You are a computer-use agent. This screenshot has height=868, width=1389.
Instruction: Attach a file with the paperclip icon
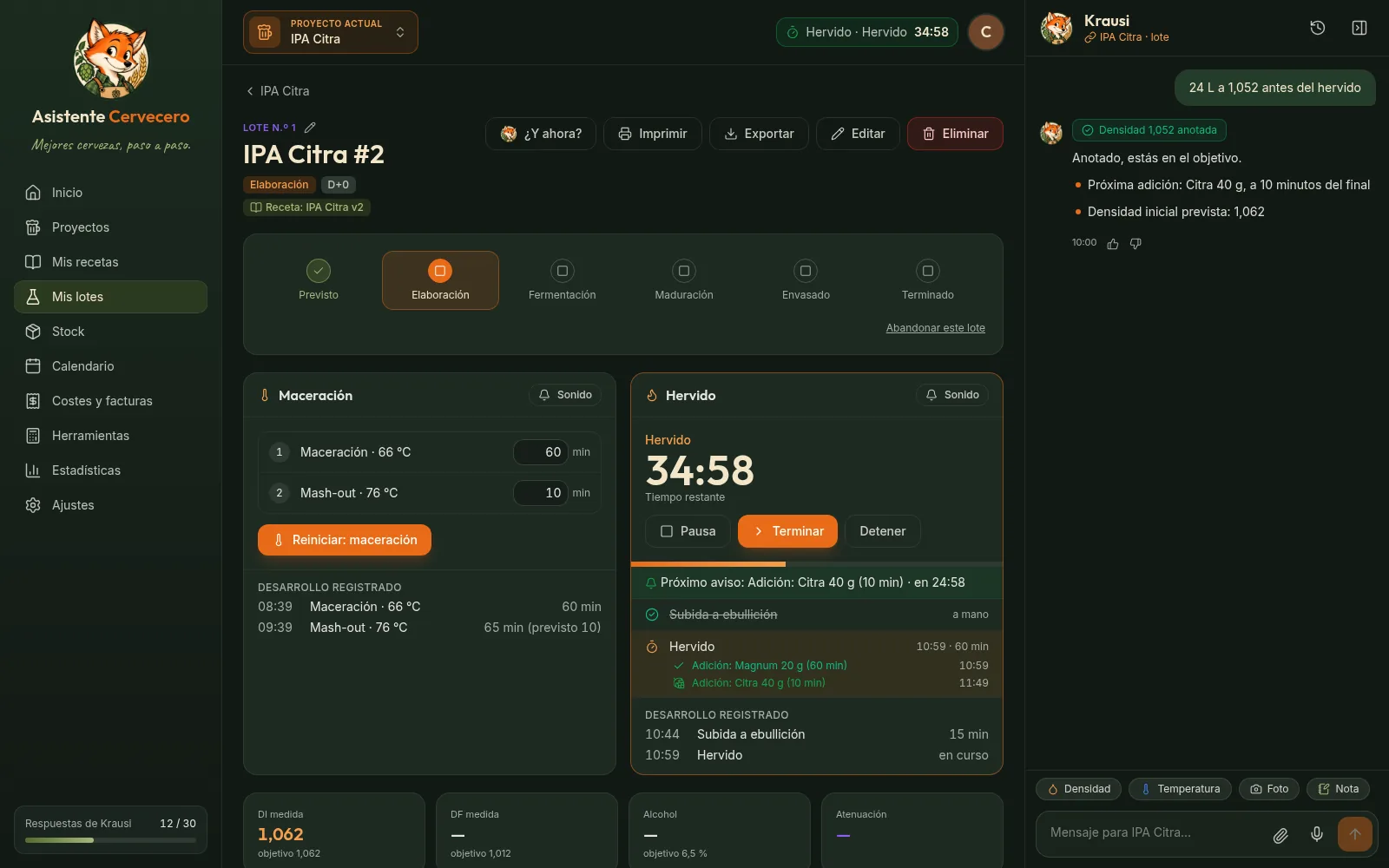[1280, 834]
